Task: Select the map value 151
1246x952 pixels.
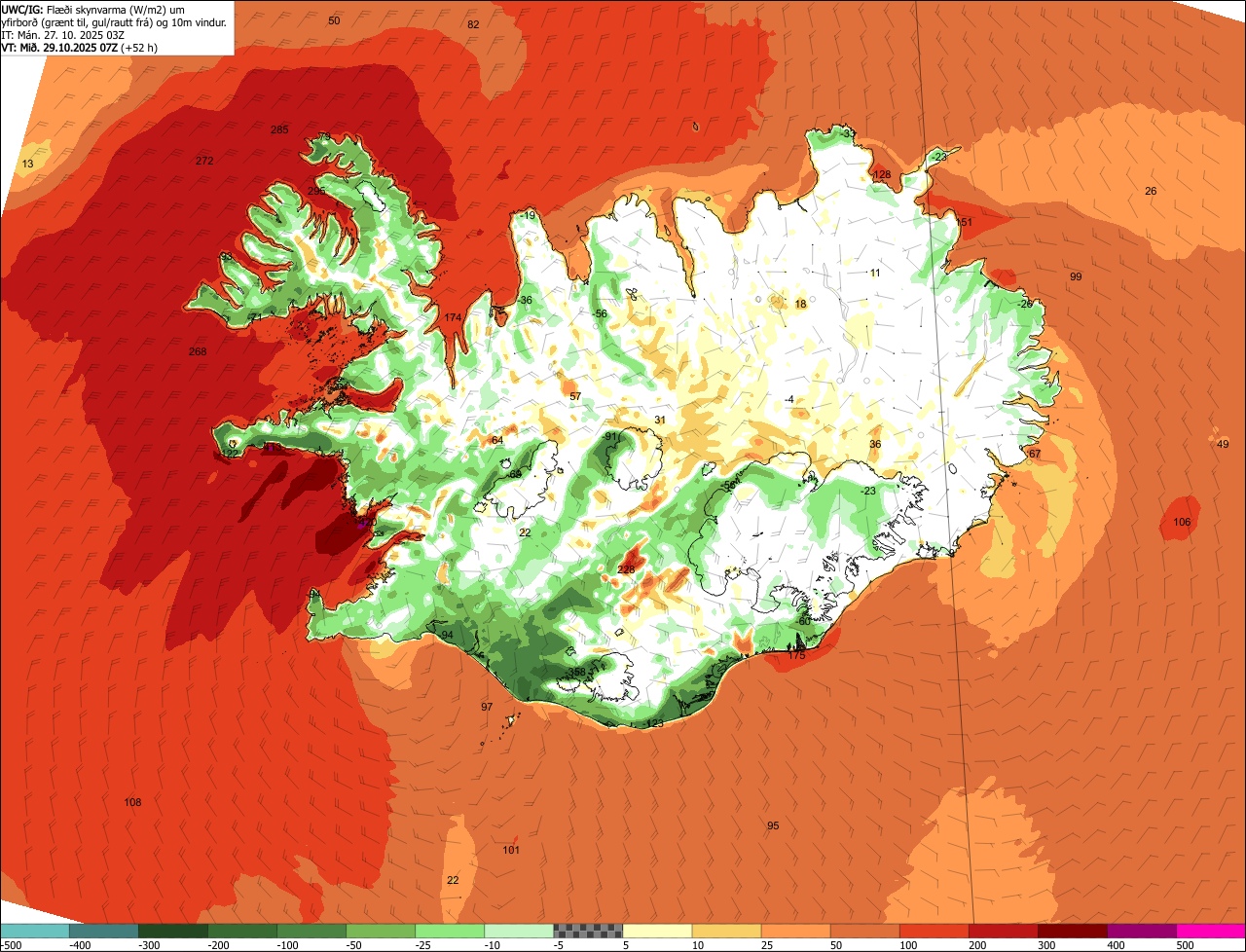Action: point(965,222)
